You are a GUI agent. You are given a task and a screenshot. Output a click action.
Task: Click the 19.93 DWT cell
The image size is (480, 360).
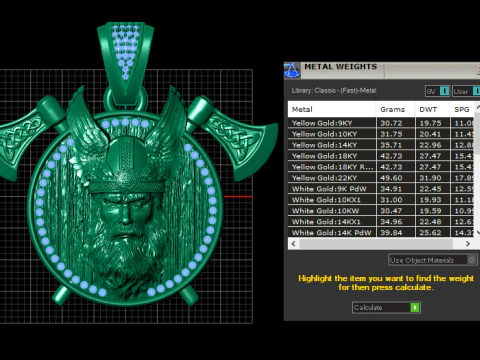coord(433,200)
